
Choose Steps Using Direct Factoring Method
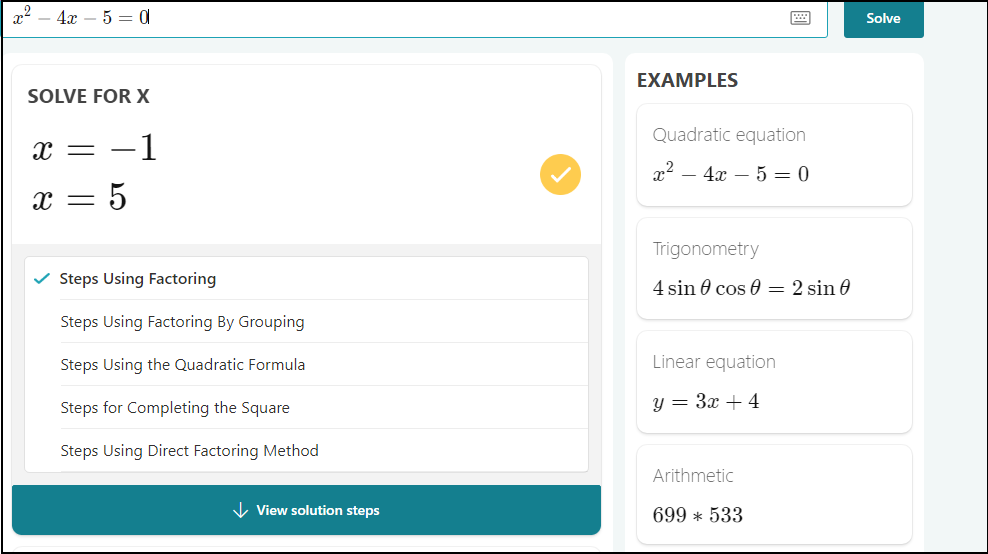[189, 451]
